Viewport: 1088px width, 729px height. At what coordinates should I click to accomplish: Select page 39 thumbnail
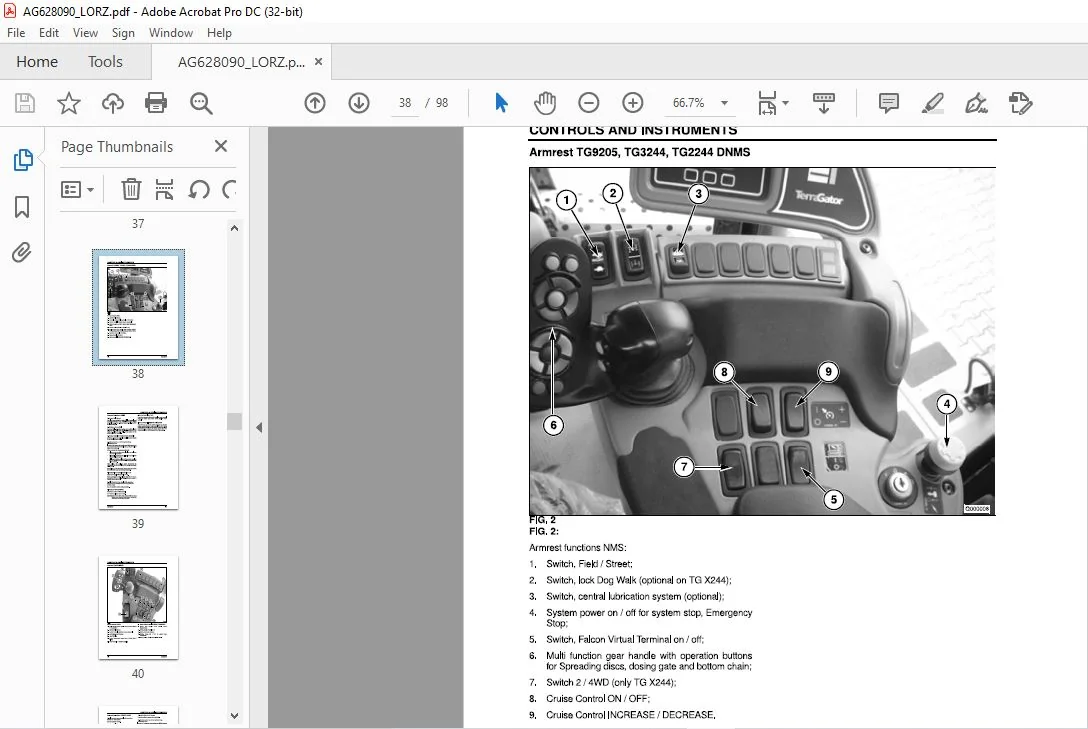click(x=138, y=458)
